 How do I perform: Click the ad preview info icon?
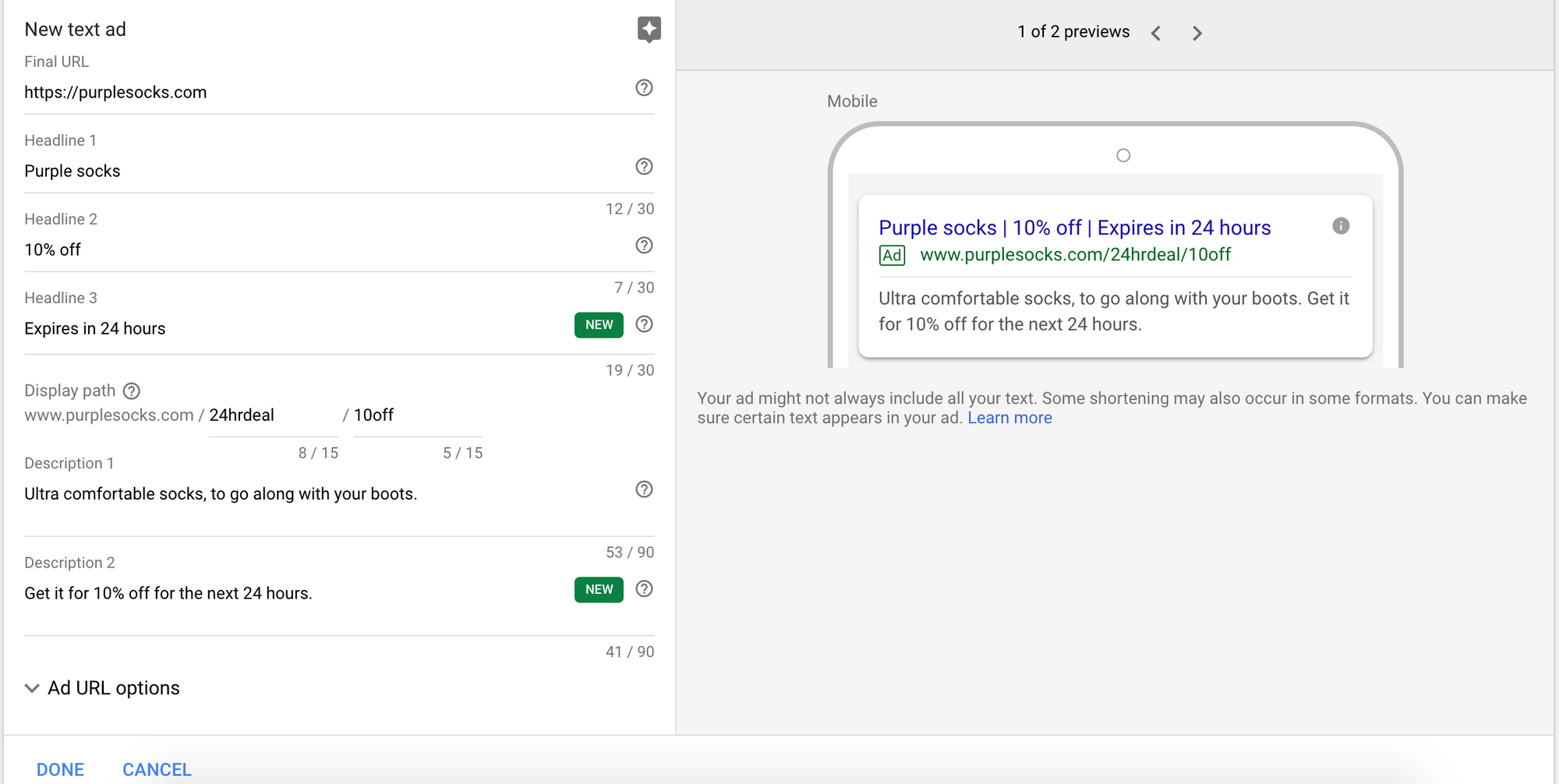click(x=1341, y=226)
